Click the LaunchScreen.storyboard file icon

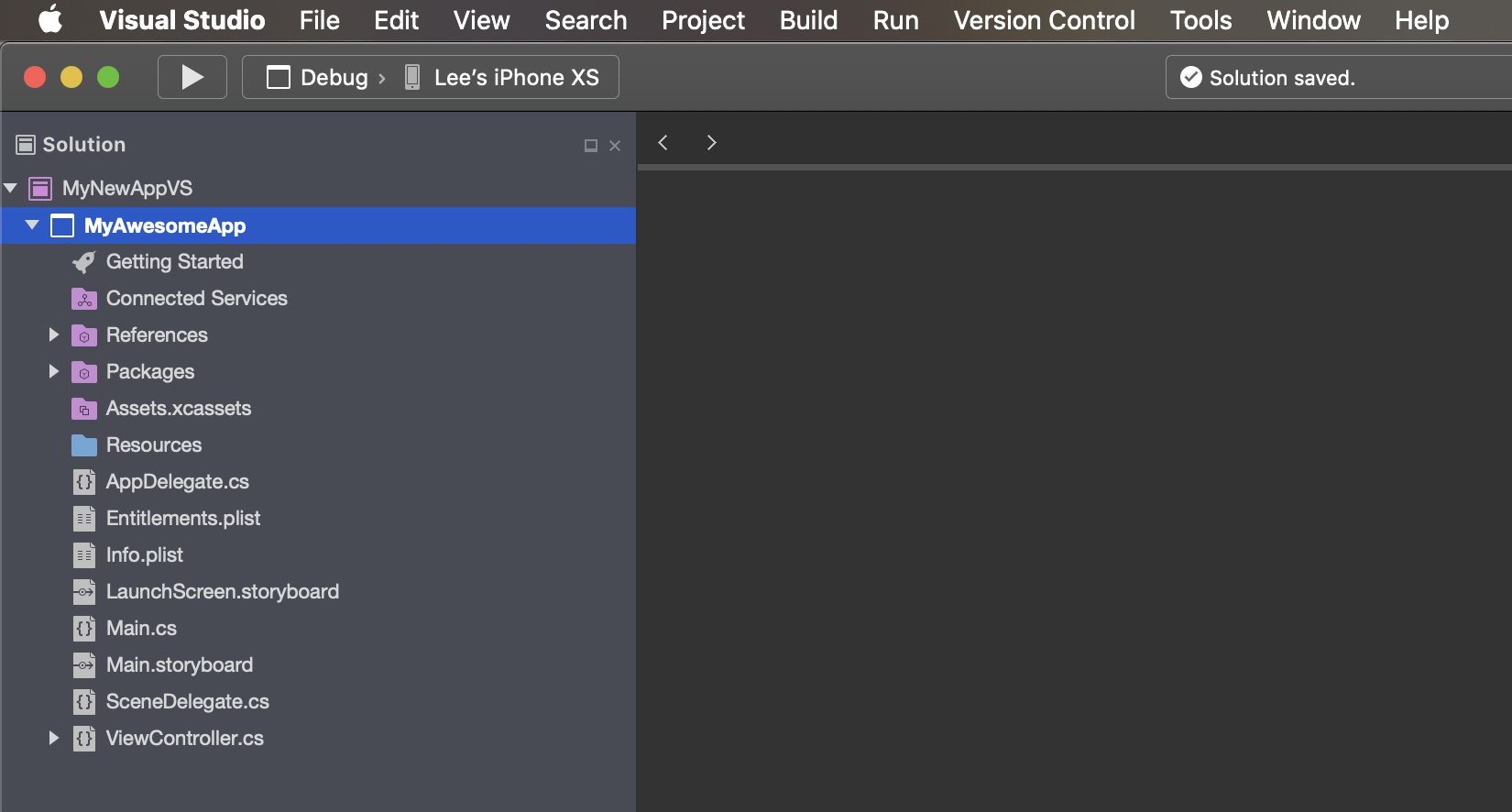coord(84,592)
